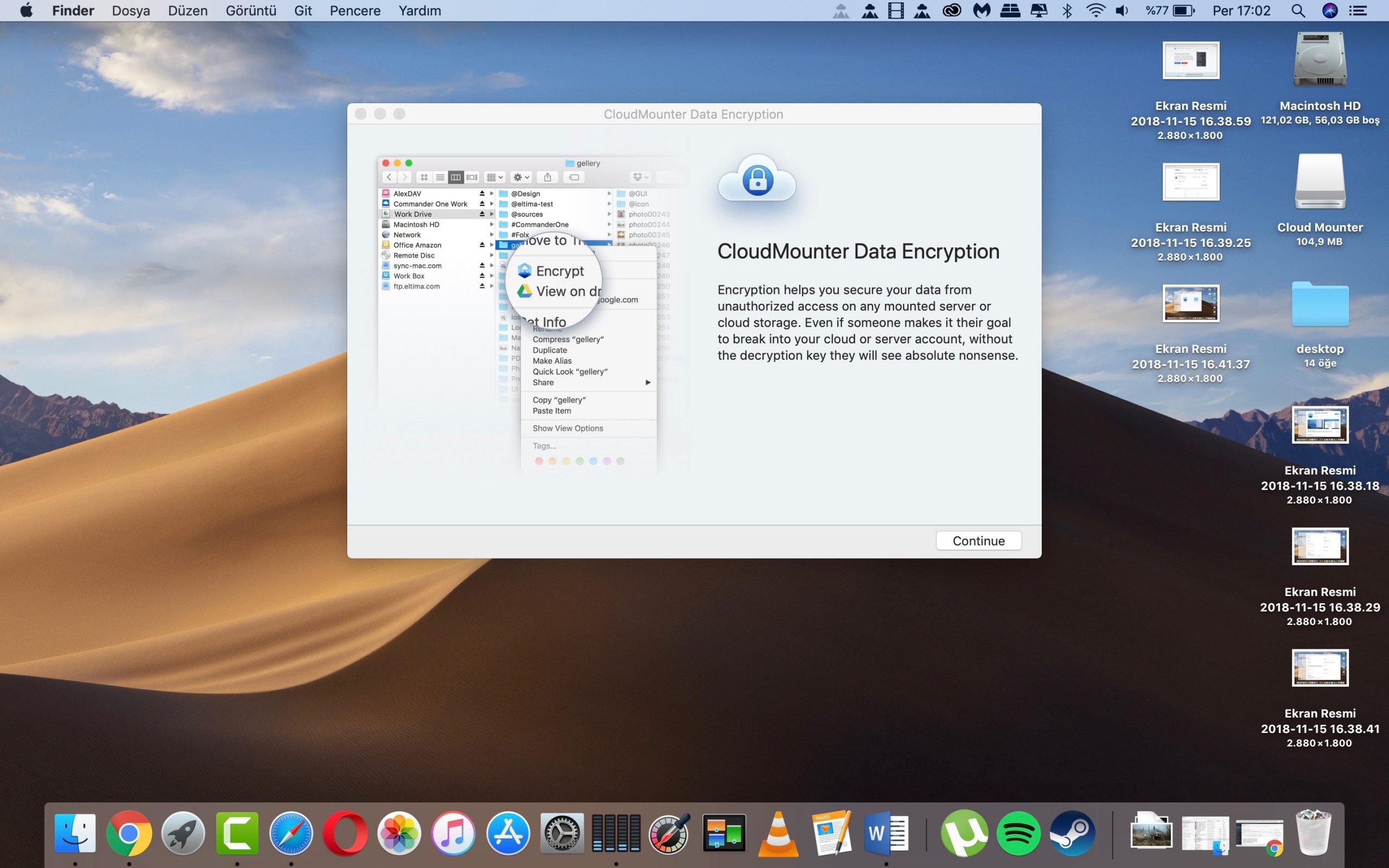Viewport: 1389px width, 868px height.
Task: Open System Preferences from the dock
Action: click(x=562, y=833)
